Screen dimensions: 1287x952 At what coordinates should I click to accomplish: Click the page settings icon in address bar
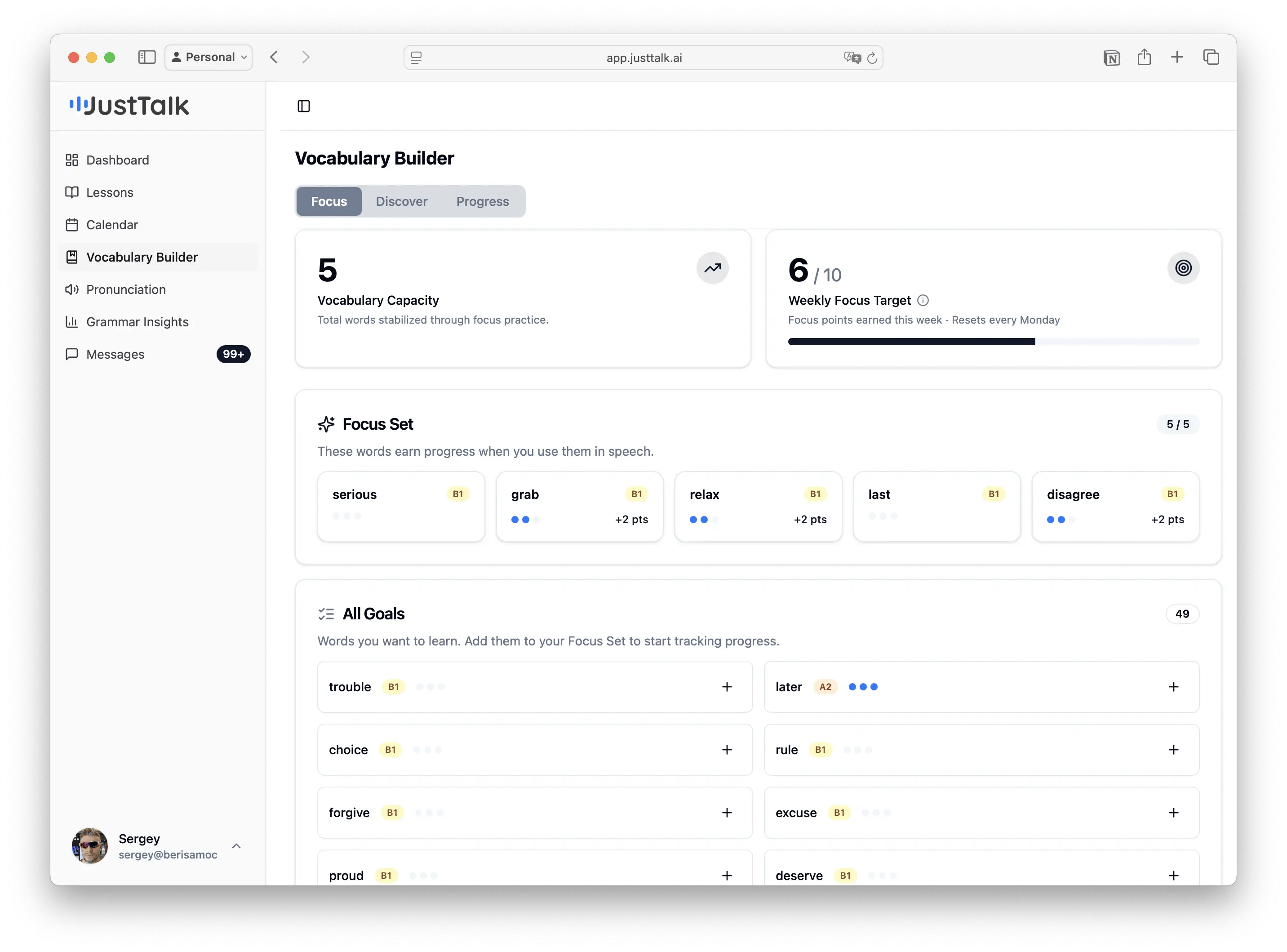coord(416,57)
